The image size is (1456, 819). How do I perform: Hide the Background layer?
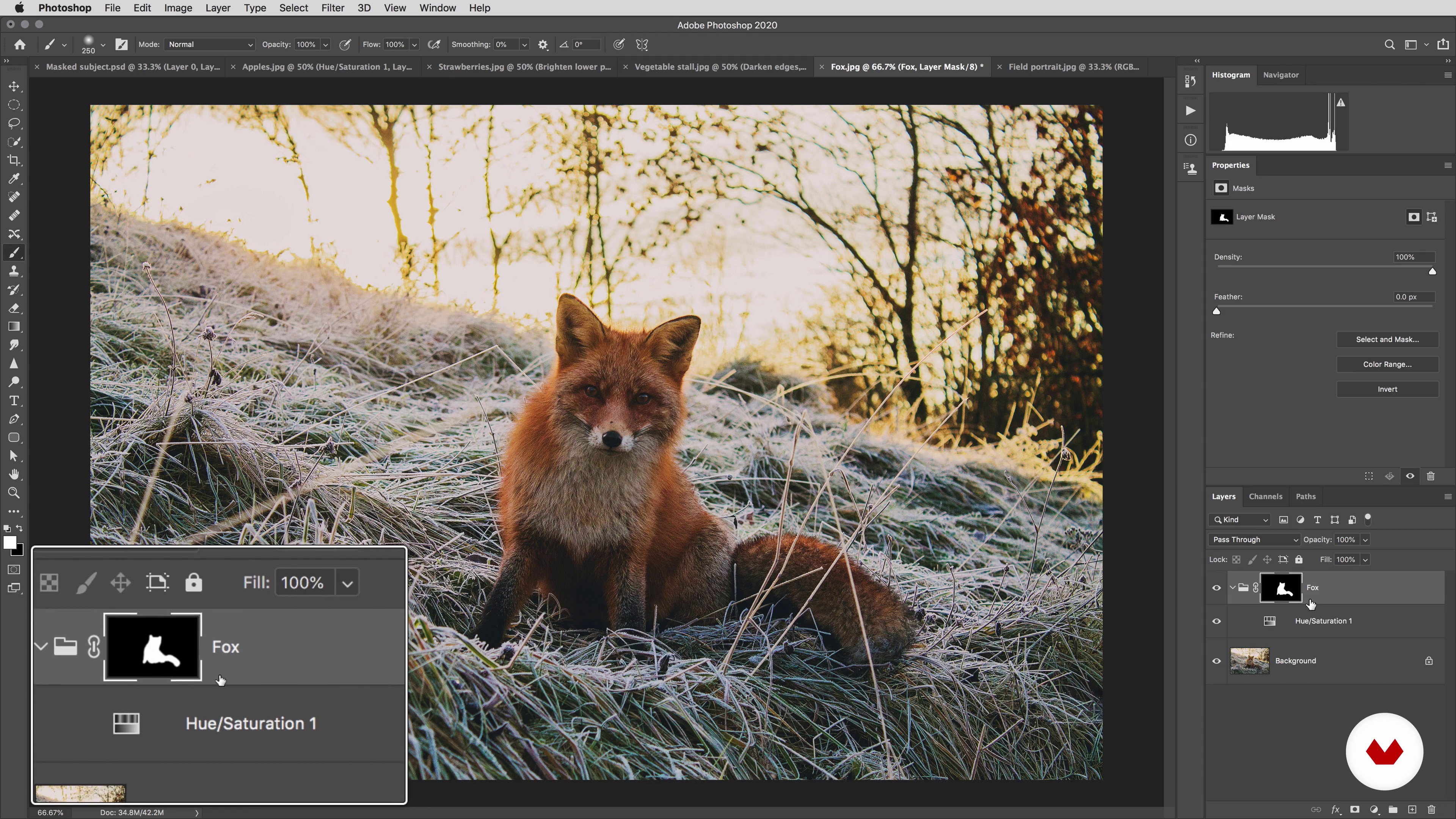click(x=1216, y=661)
